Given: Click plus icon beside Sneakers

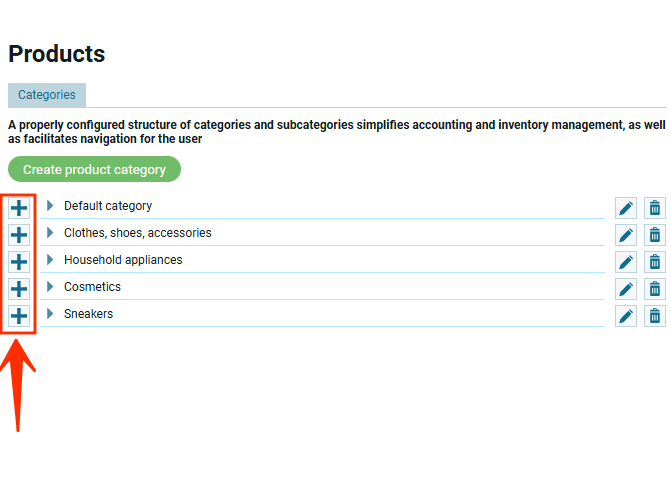Looking at the screenshot, I should point(19,316).
